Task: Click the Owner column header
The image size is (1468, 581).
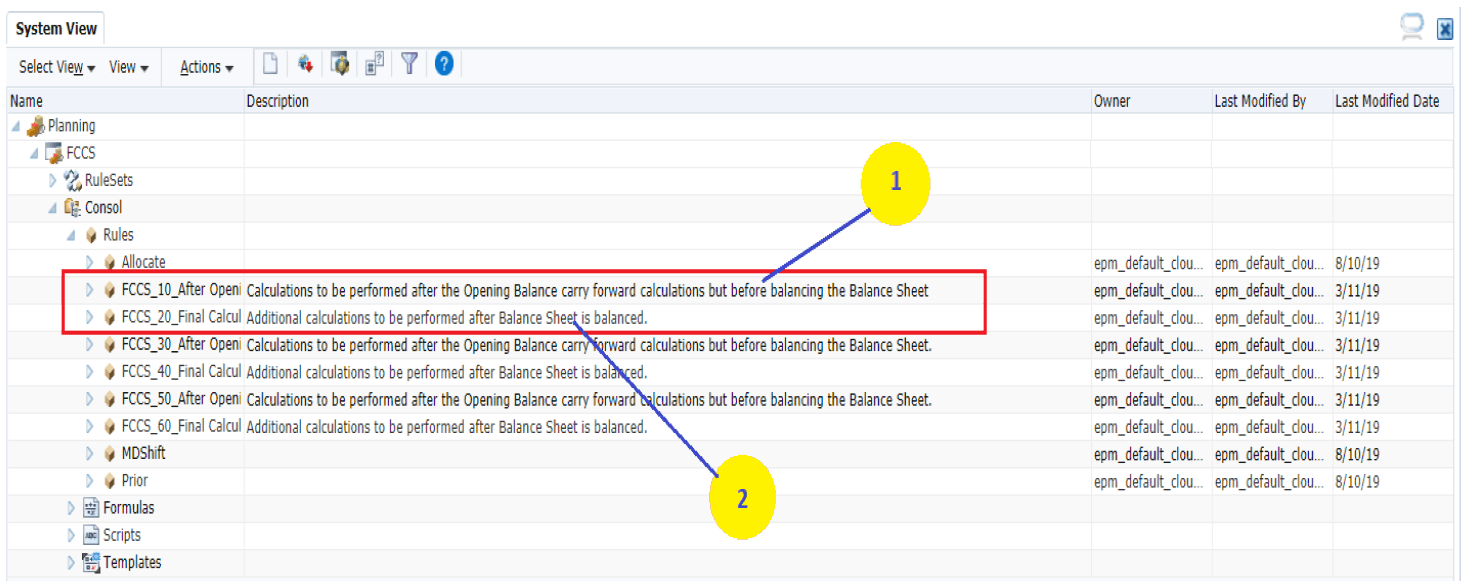Action: click(1151, 101)
